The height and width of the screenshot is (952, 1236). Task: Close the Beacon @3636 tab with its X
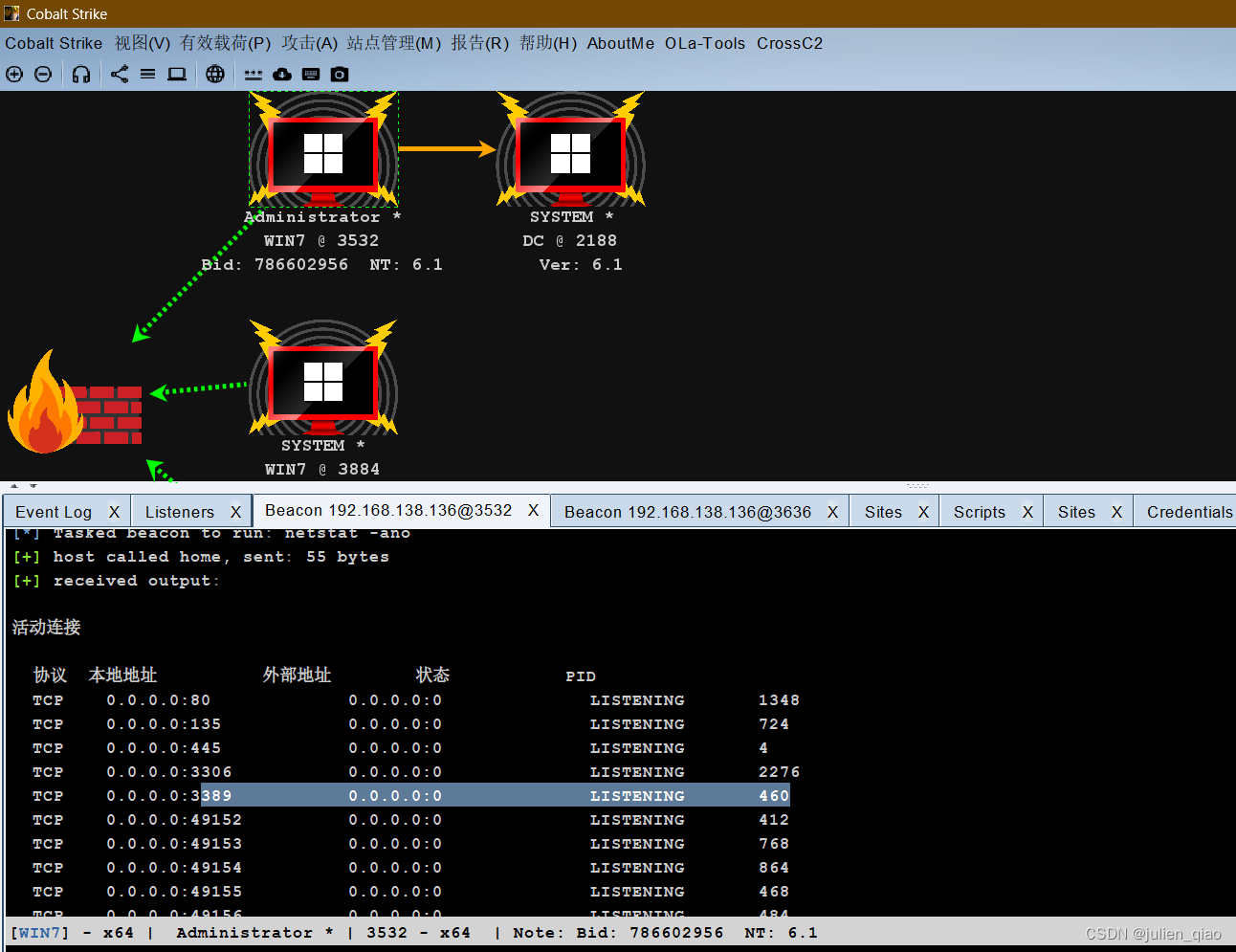coord(832,512)
